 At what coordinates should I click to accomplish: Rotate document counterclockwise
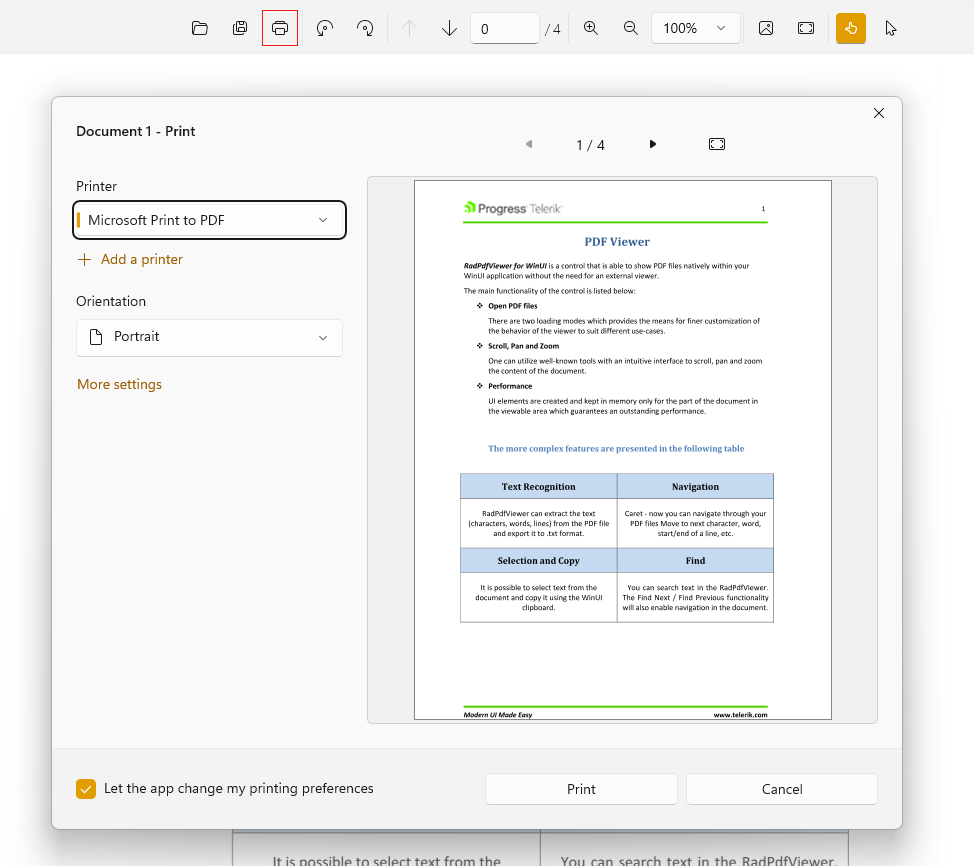click(325, 28)
